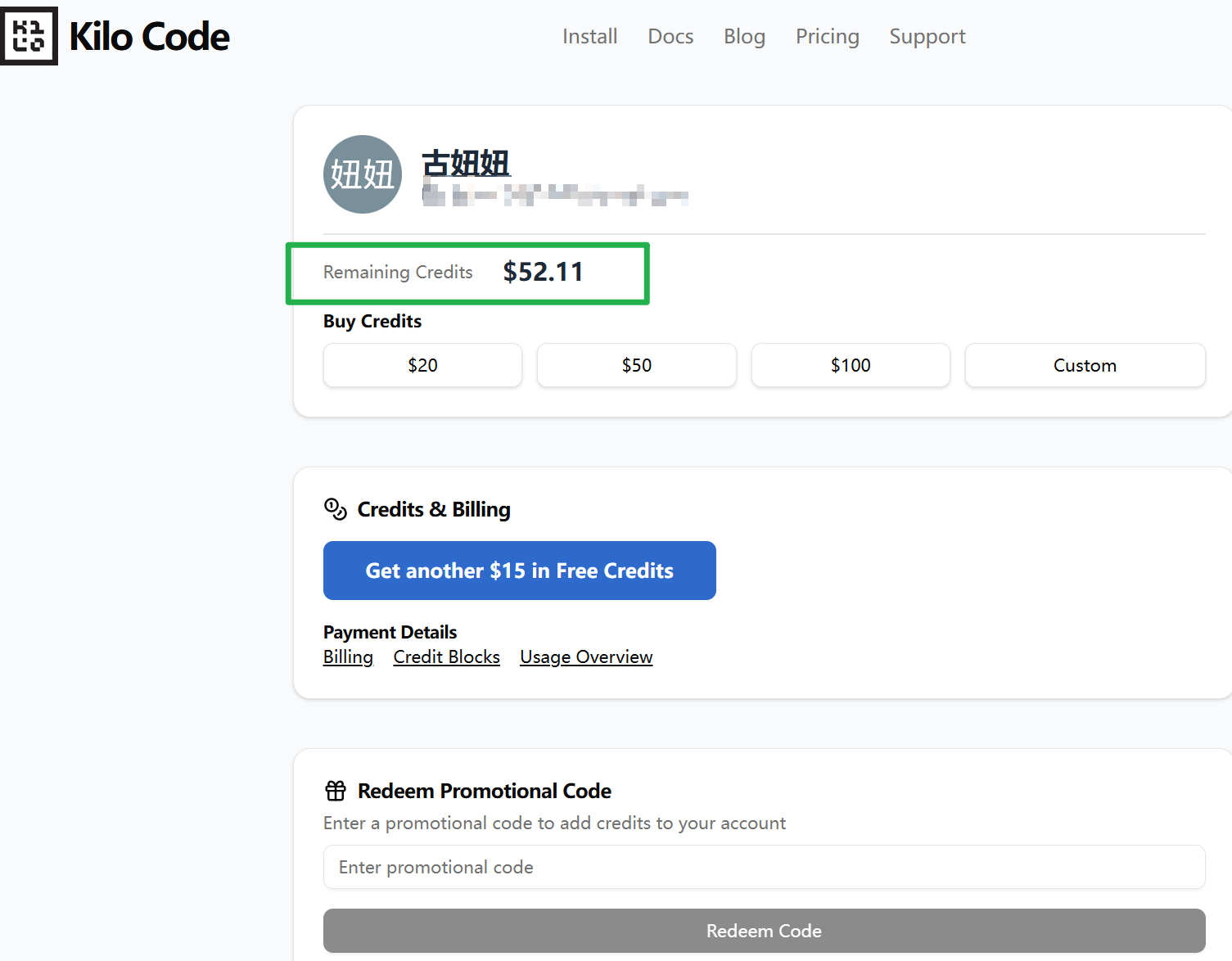Open the Install page
This screenshot has width=1232, height=961.
[x=589, y=37]
